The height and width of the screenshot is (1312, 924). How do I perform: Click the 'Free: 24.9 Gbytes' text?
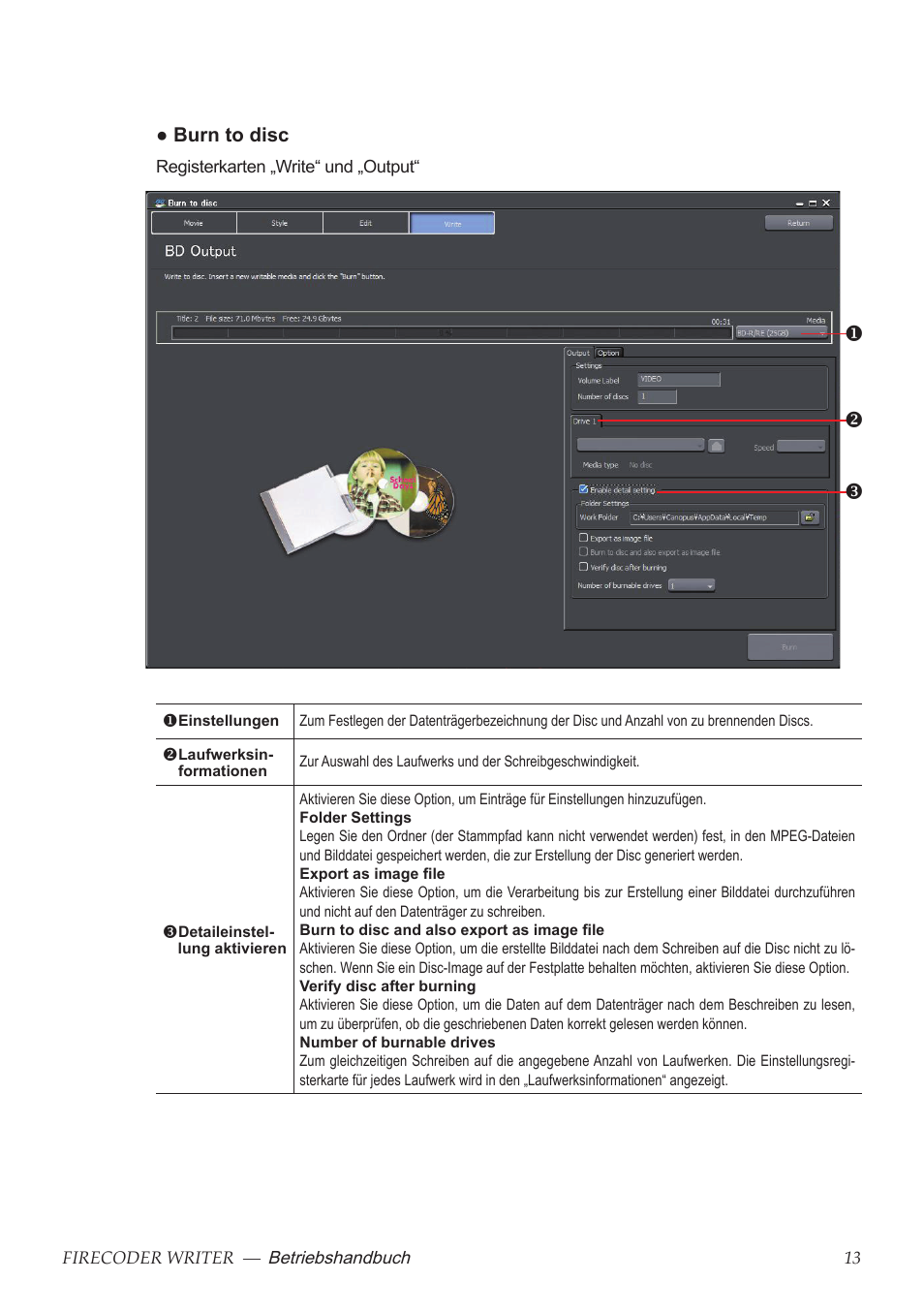(x=312, y=319)
